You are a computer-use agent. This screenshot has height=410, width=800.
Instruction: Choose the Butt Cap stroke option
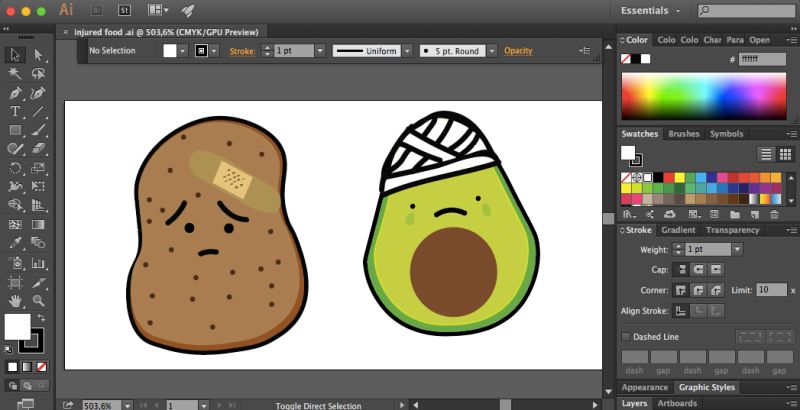[680, 269]
